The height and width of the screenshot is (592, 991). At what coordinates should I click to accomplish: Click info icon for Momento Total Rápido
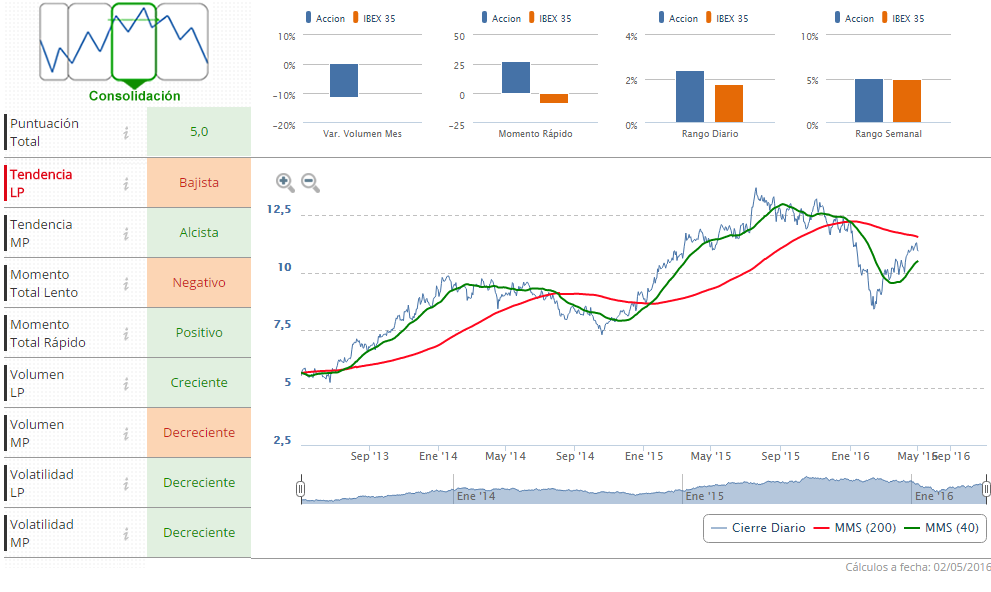pos(126,333)
